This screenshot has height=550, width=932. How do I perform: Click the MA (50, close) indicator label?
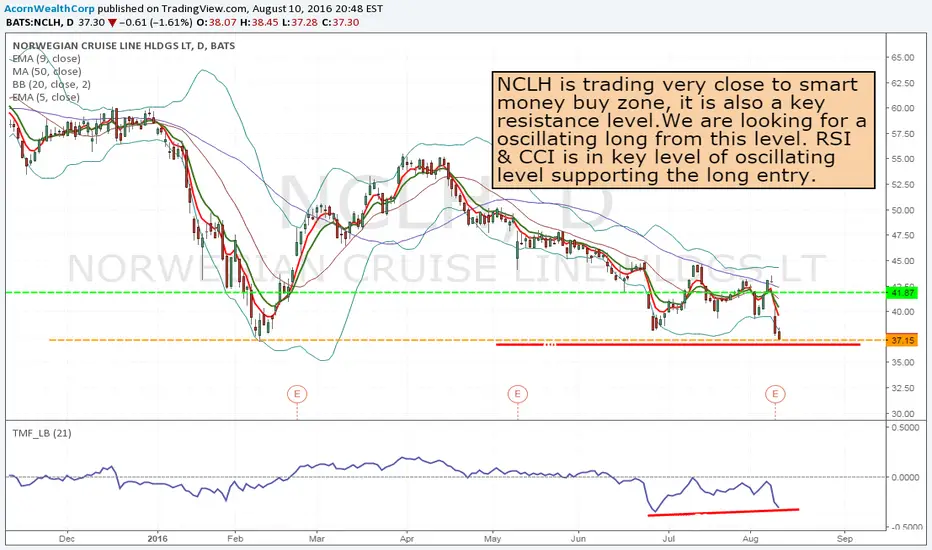tap(46, 71)
